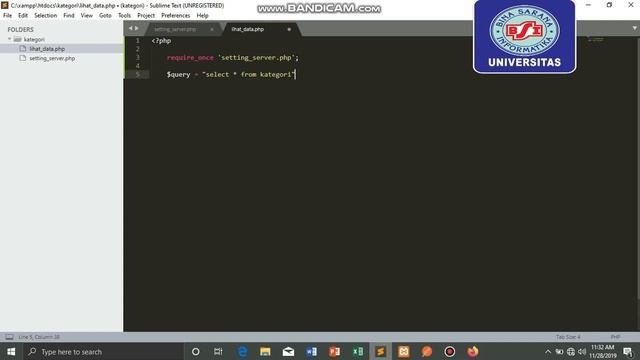Image resolution: width=640 pixels, height=360 pixels.
Task: Place cursor on the <?php line
Action: pyautogui.click(x=161, y=41)
